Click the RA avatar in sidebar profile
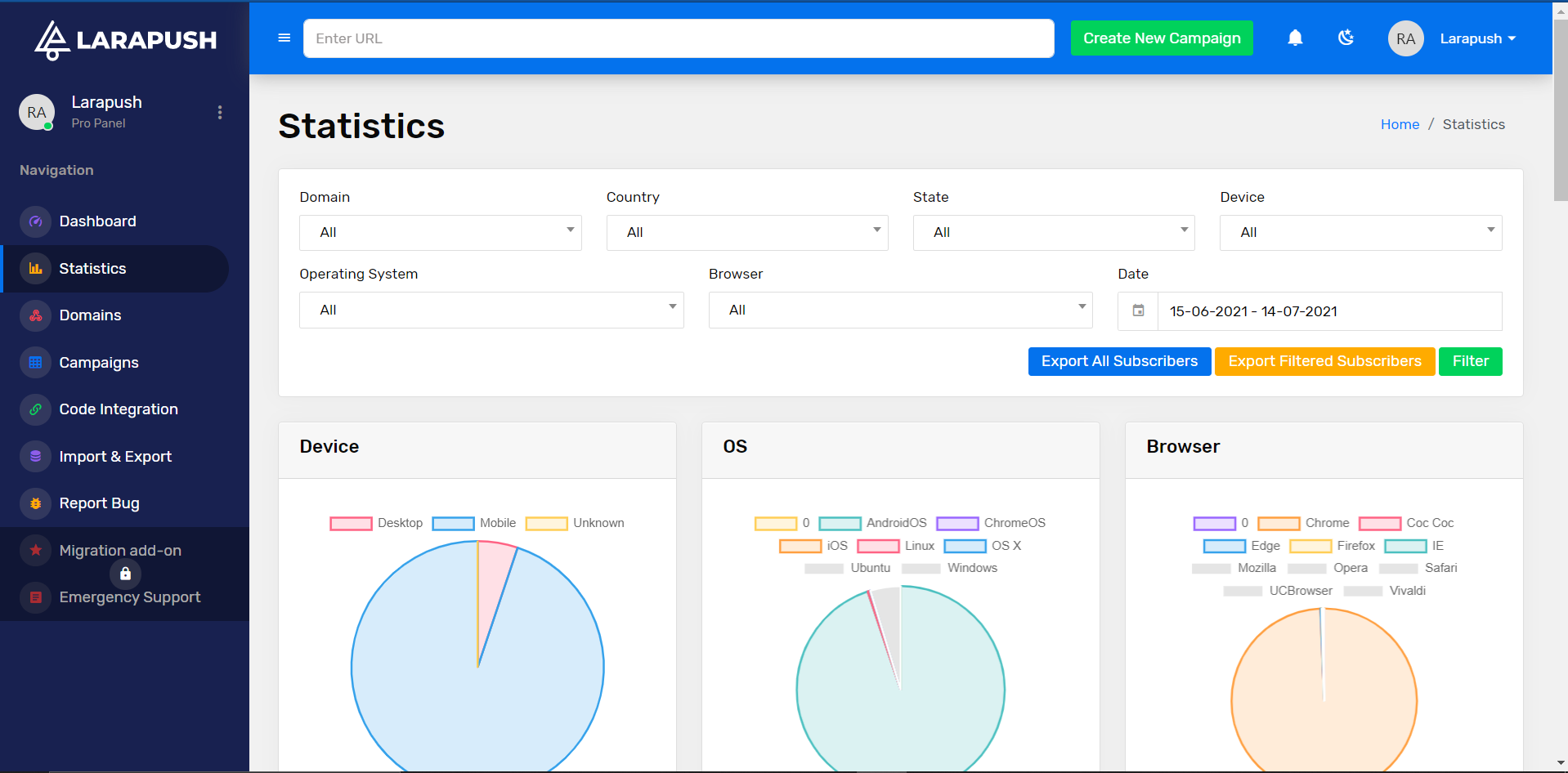 click(x=37, y=112)
